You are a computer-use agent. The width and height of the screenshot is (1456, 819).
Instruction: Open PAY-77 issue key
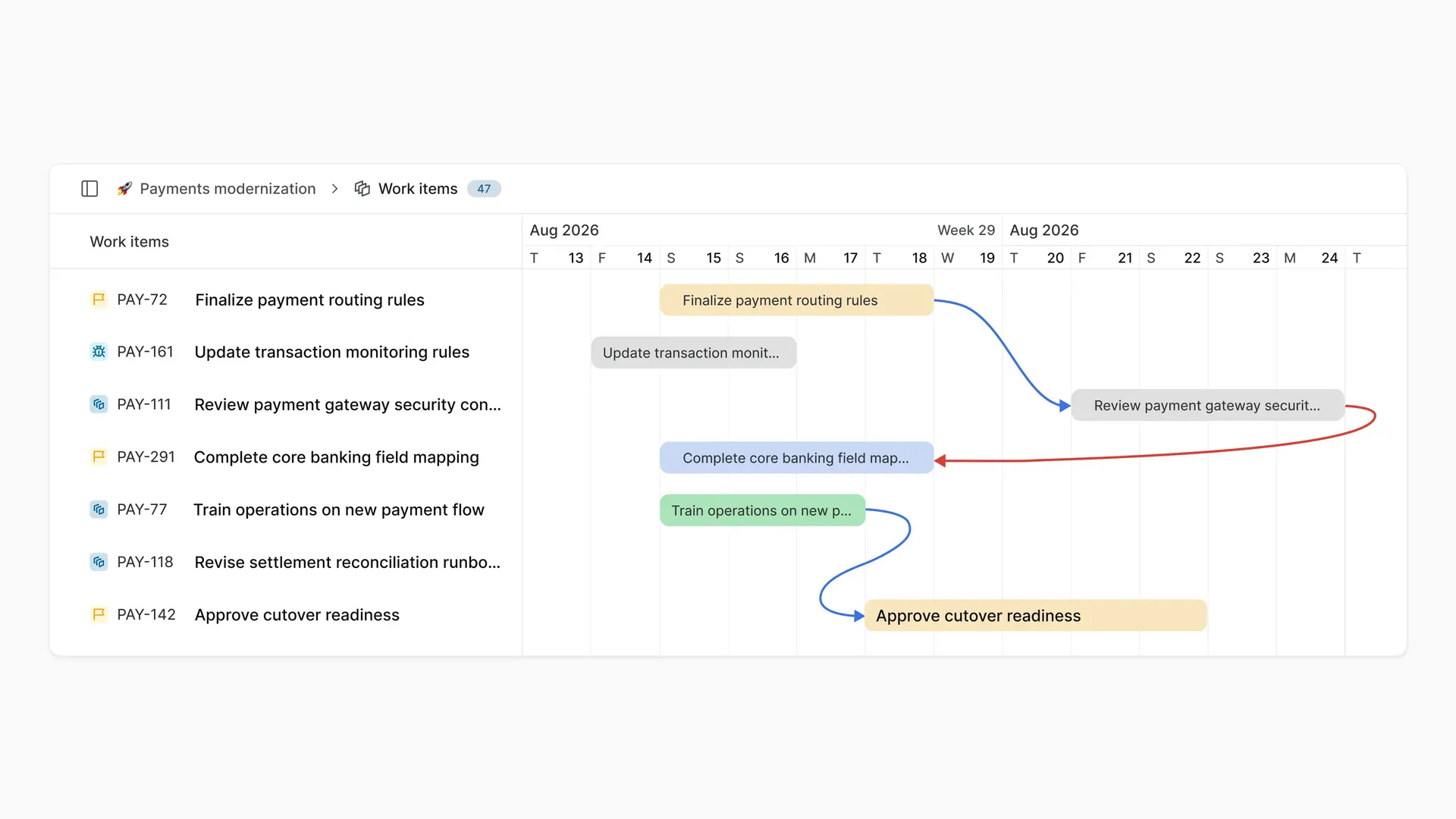coord(142,510)
